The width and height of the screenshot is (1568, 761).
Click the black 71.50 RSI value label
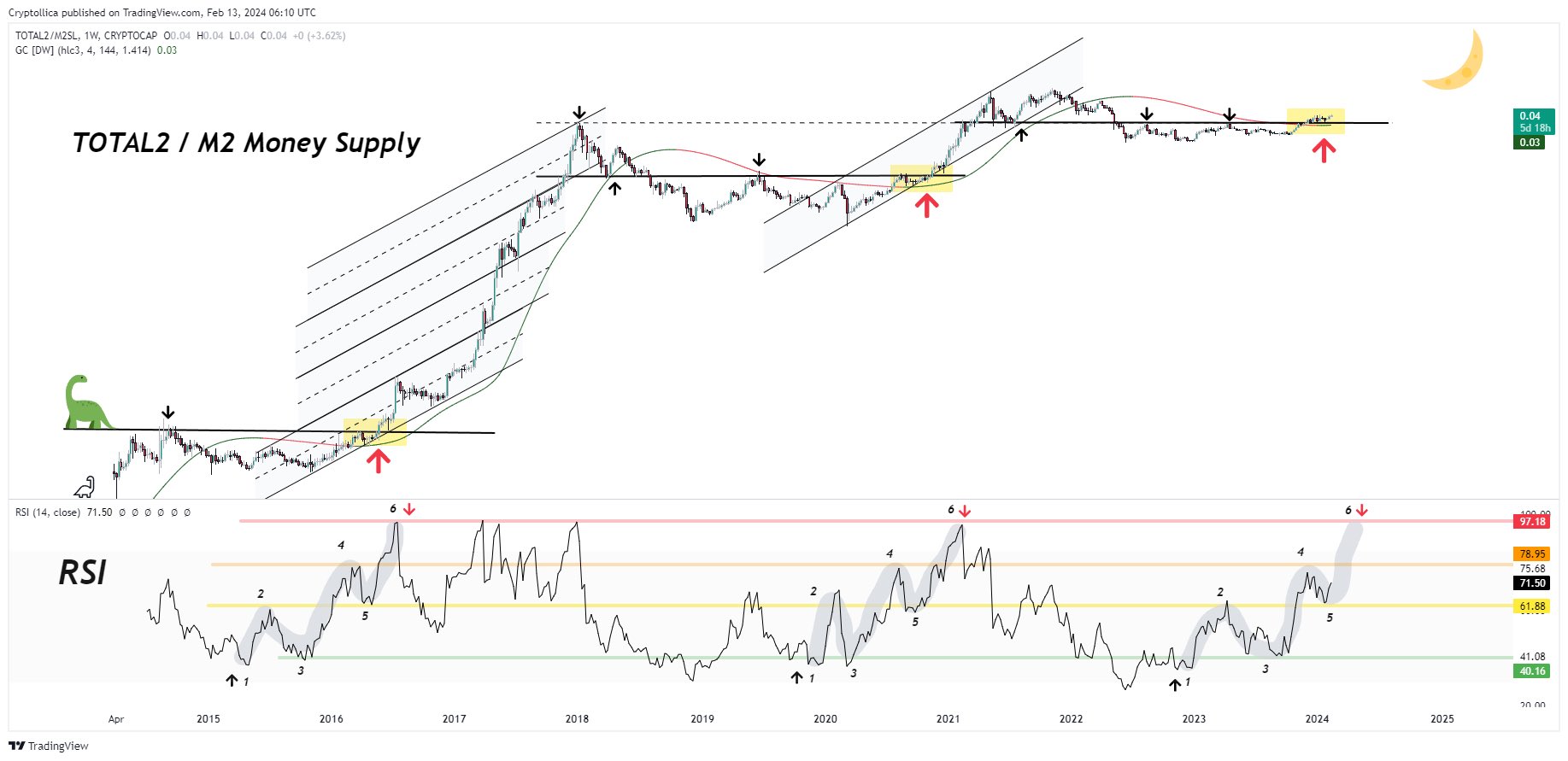pyautogui.click(x=1532, y=582)
